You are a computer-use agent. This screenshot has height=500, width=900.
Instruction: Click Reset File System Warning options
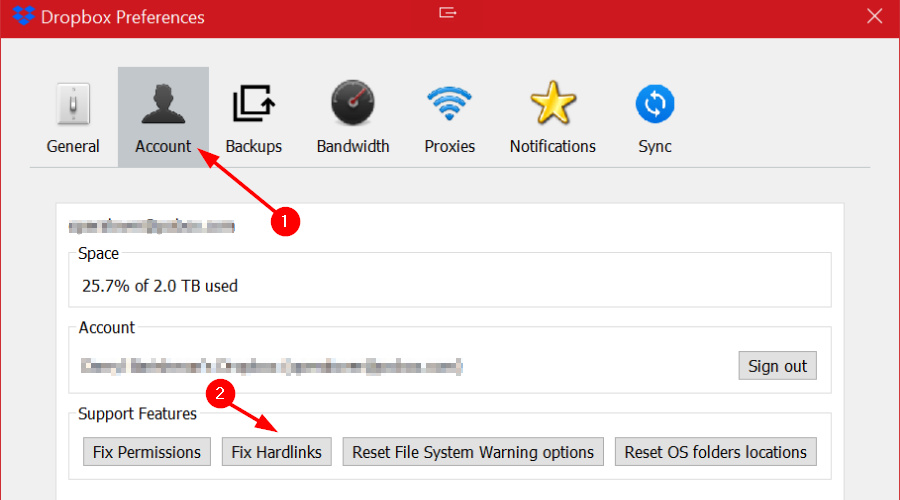pos(473,452)
